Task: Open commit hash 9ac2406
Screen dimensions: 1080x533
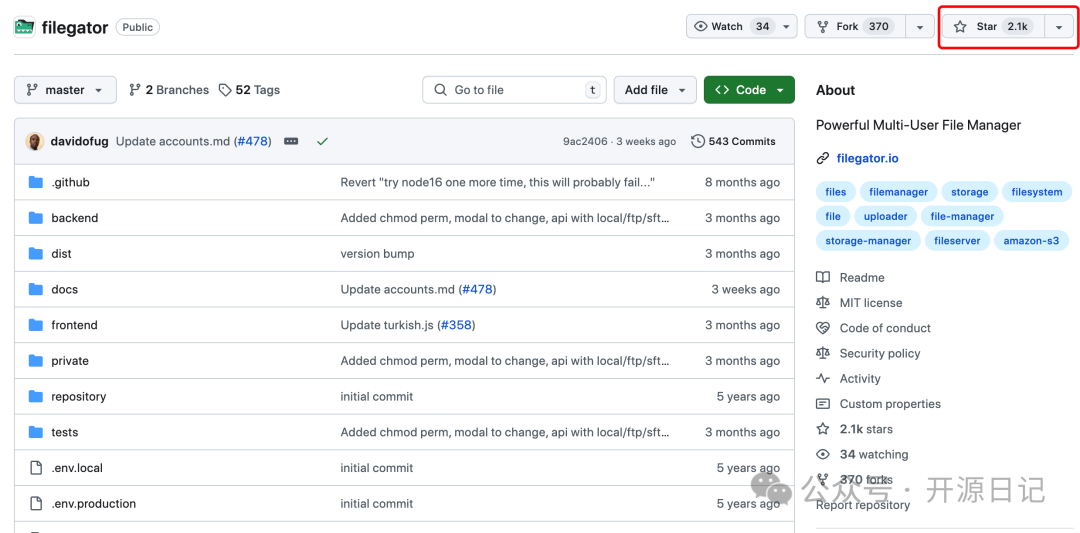Action: 585,141
